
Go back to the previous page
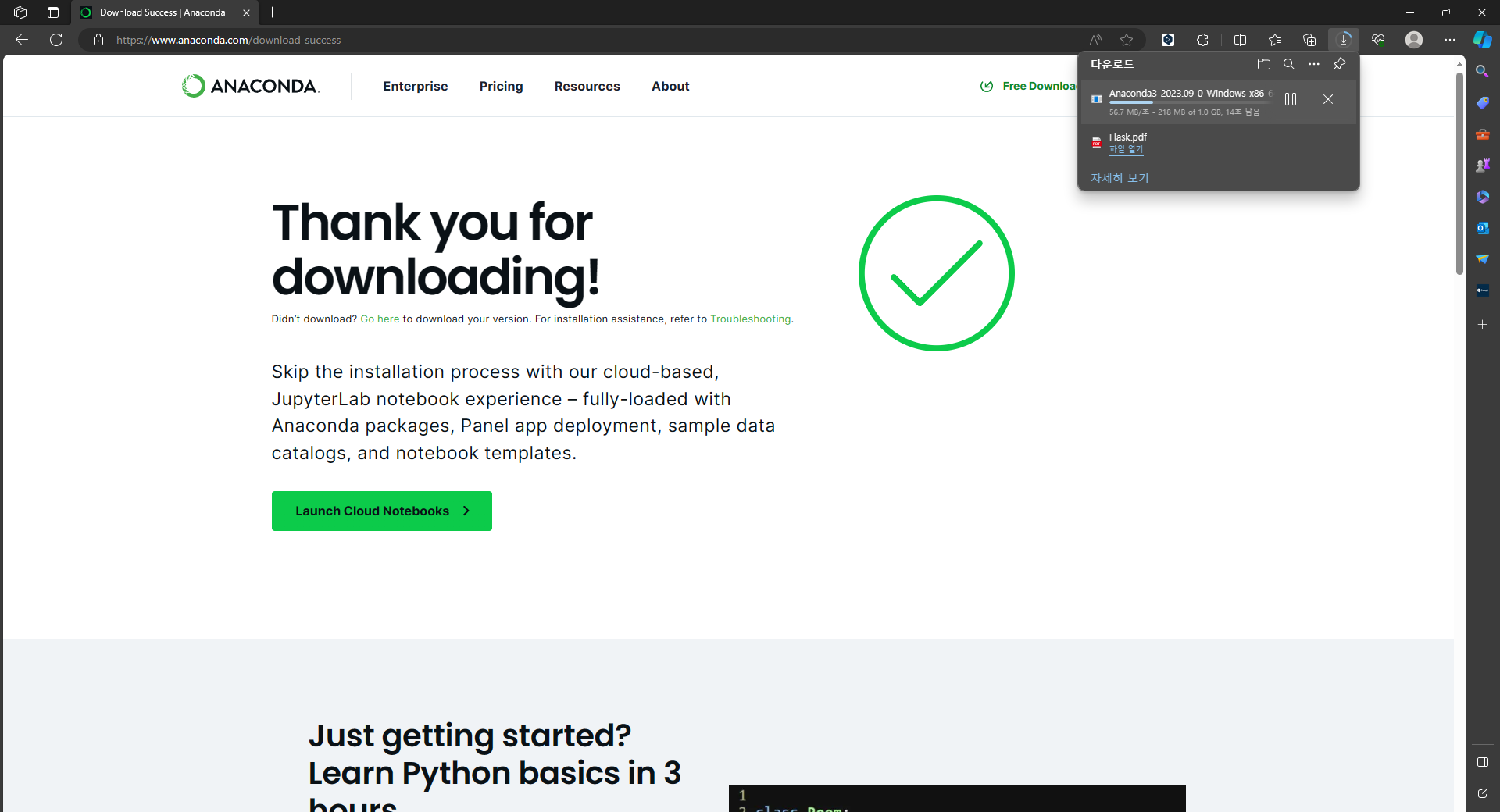click(x=22, y=40)
